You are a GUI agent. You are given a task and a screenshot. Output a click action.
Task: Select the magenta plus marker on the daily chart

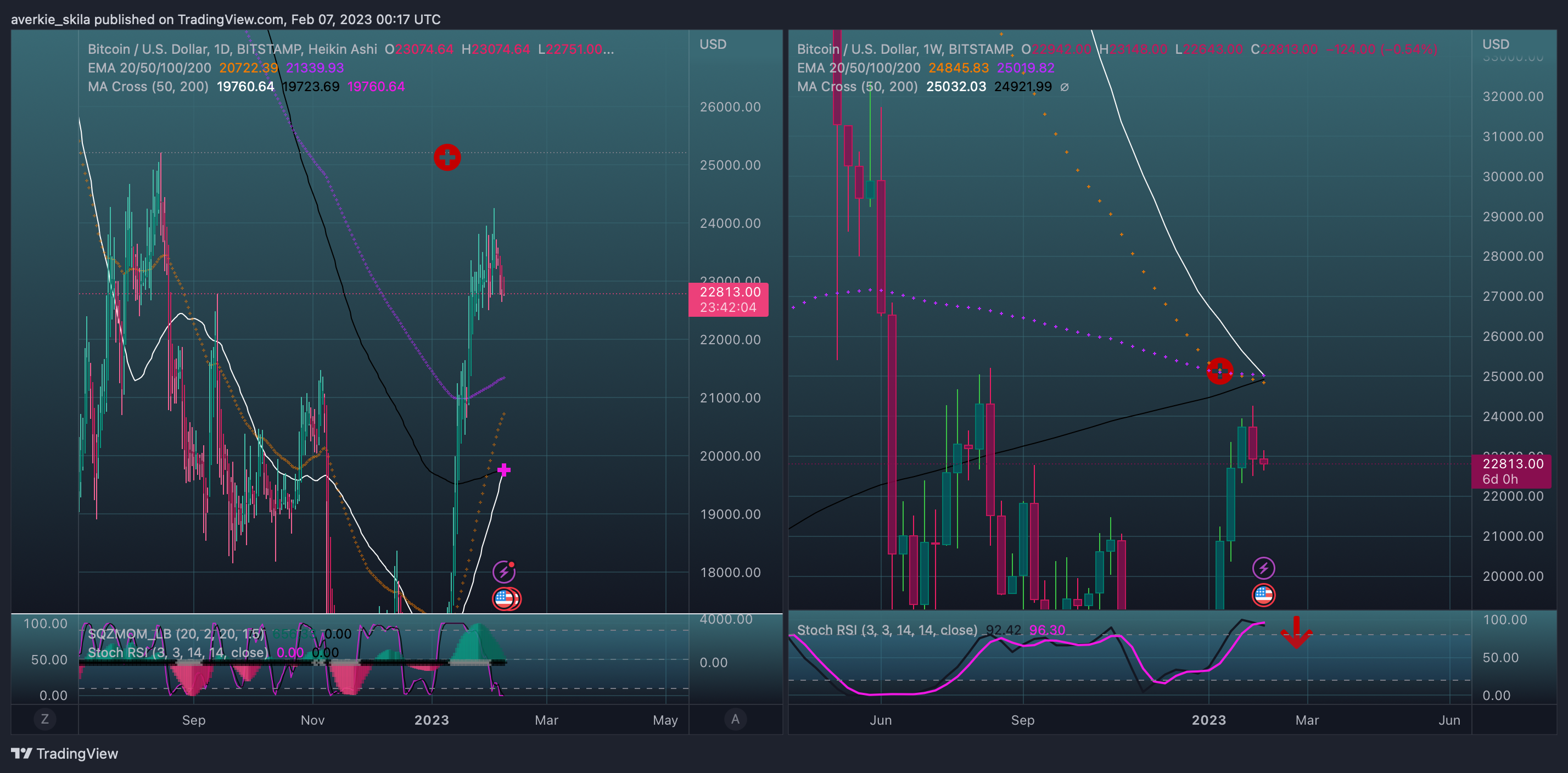(x=504, y=470)
